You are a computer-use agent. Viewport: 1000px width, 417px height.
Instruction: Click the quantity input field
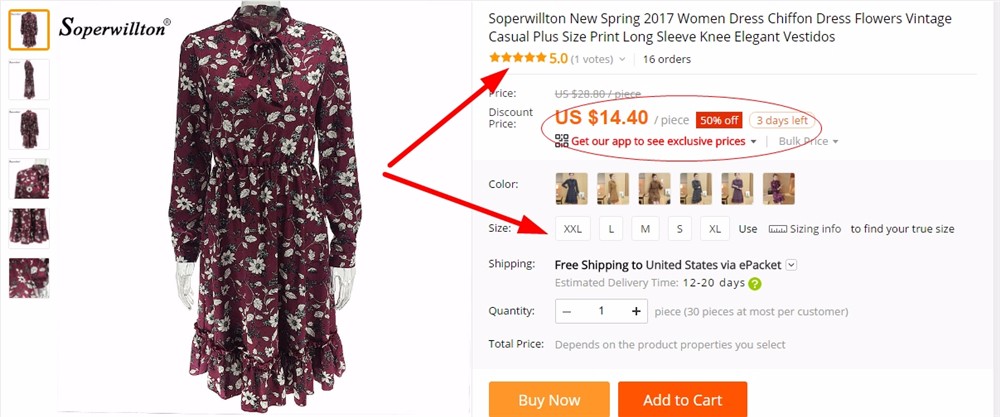click(602, 311)
